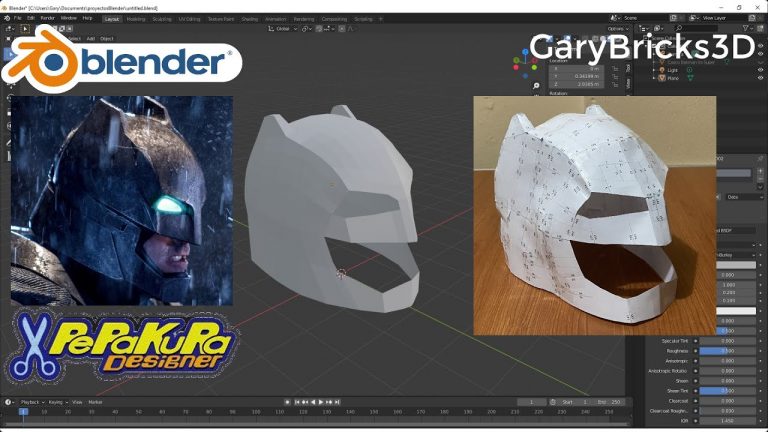Image resolution: width=768 pixels, height=432 pixels.
Task: Open the Window menu
Action: (69, 18)
